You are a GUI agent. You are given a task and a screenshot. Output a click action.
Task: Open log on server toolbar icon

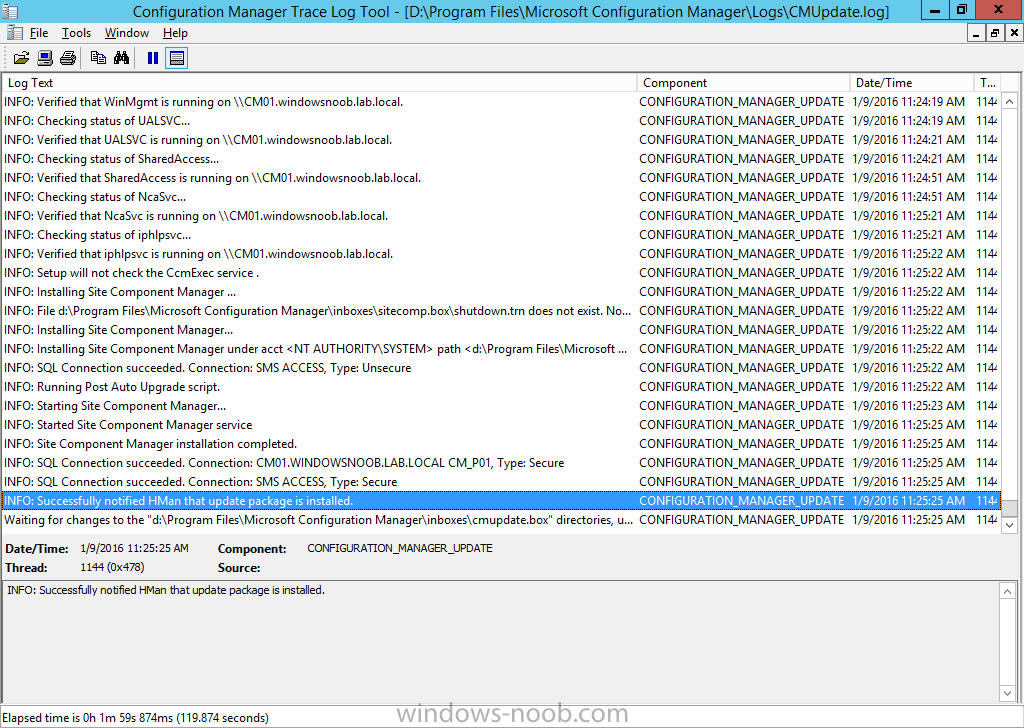pos(44,58)
